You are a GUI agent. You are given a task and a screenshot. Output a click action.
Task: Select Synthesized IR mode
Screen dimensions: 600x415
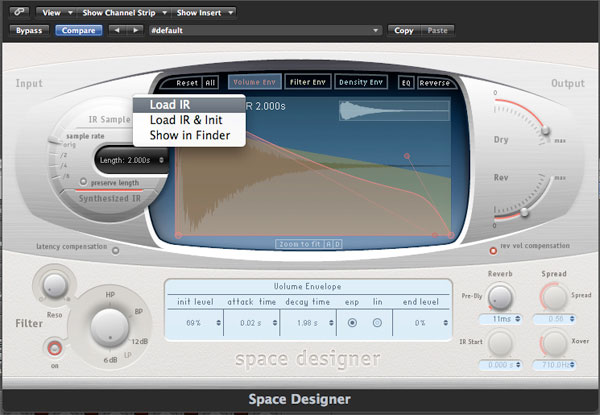pyautogui.click(x=110, y=199)
